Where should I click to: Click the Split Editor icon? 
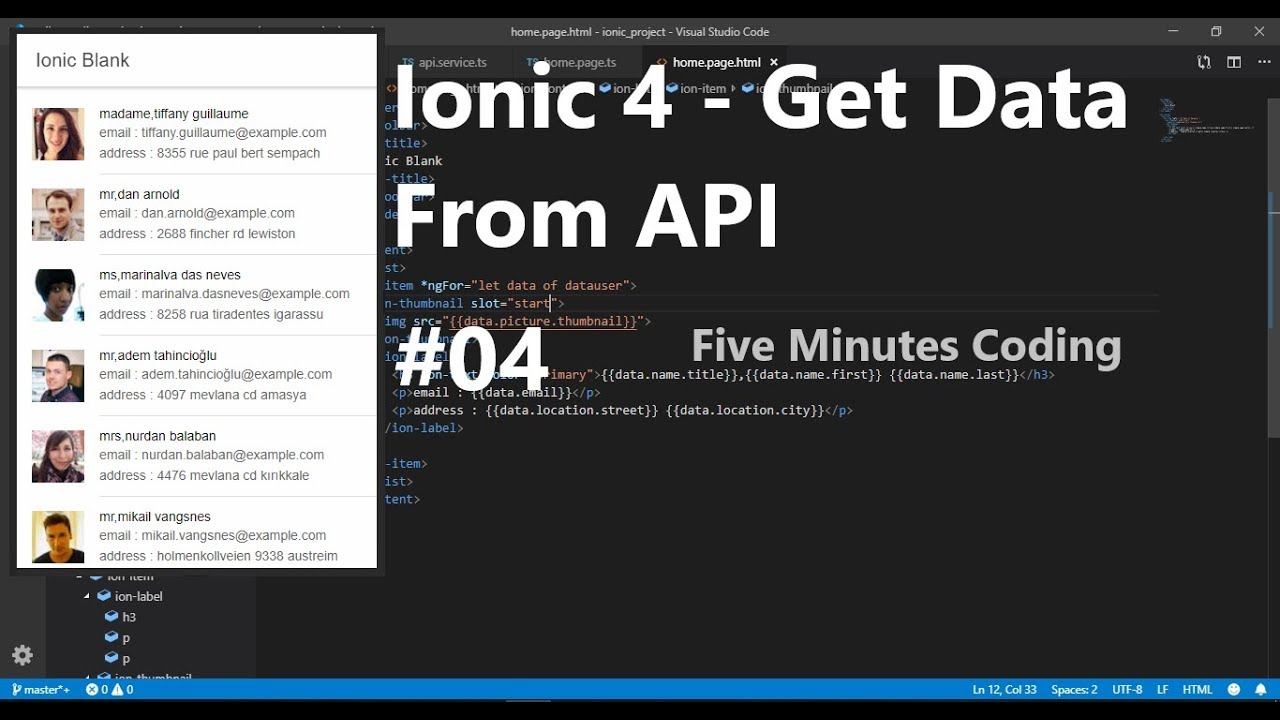1234,62
